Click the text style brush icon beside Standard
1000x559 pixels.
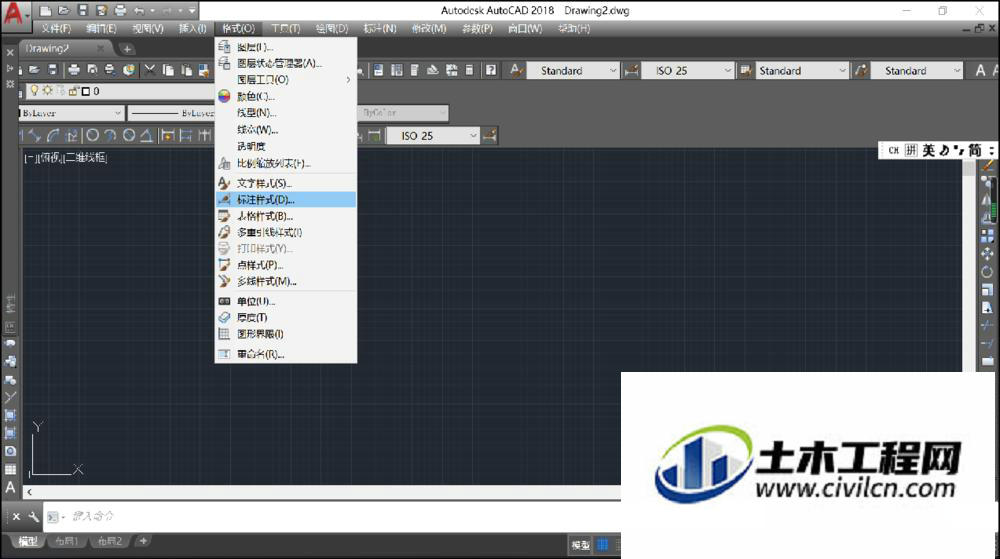coord(517,70)
